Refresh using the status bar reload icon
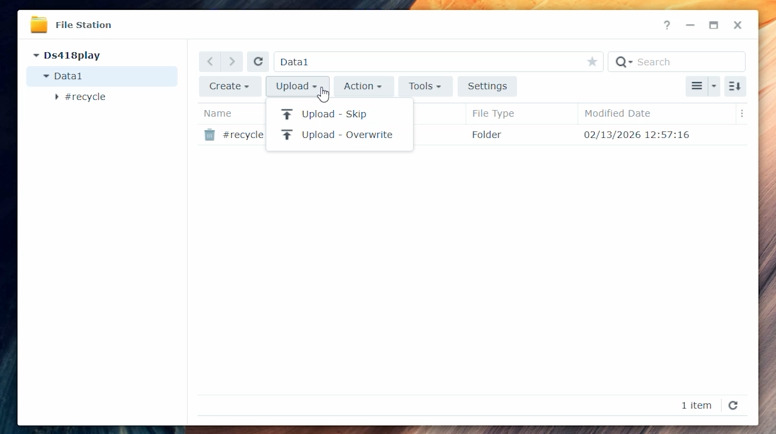 (x=733, y=405)
